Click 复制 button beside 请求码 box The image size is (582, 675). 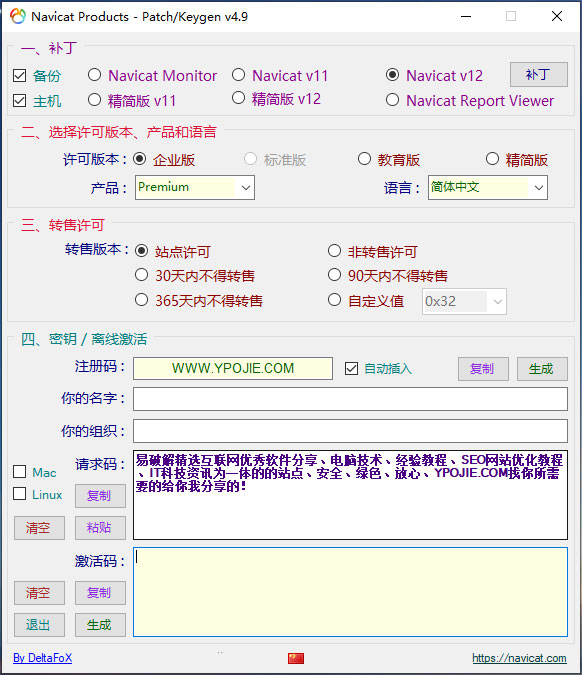pyautogui.click(x=100, y=496)
